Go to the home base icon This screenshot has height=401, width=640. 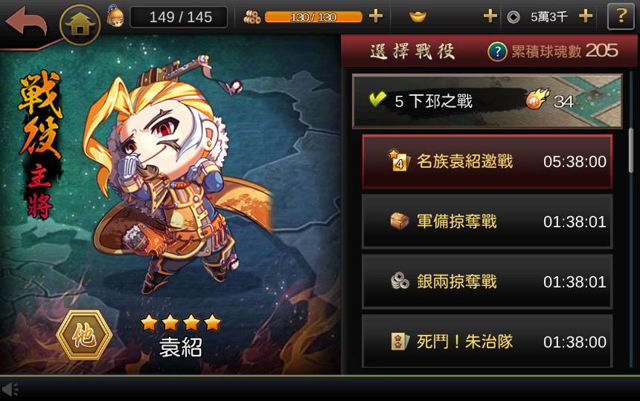coord(80,25)
